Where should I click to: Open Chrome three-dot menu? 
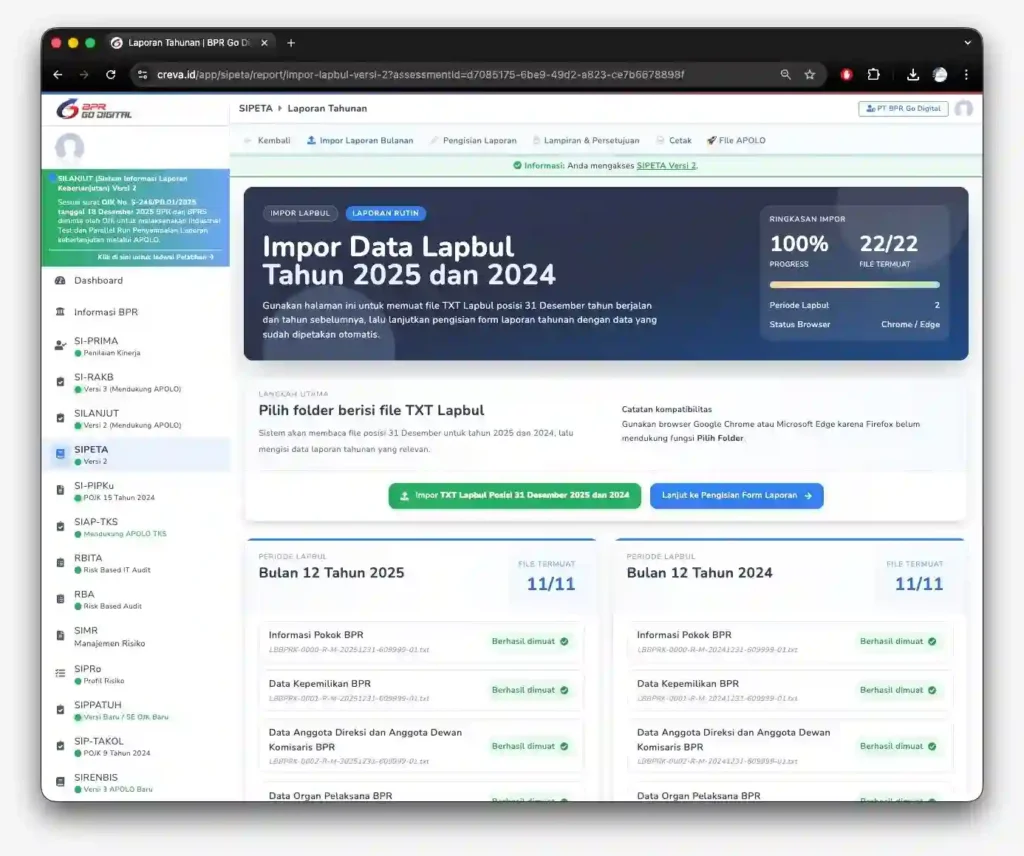[966, 75]
